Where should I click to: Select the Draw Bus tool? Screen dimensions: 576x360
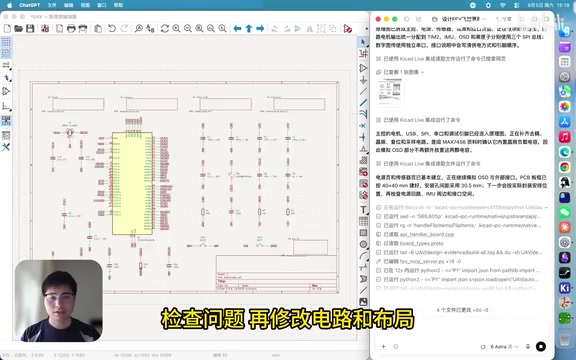click(363, 102)
